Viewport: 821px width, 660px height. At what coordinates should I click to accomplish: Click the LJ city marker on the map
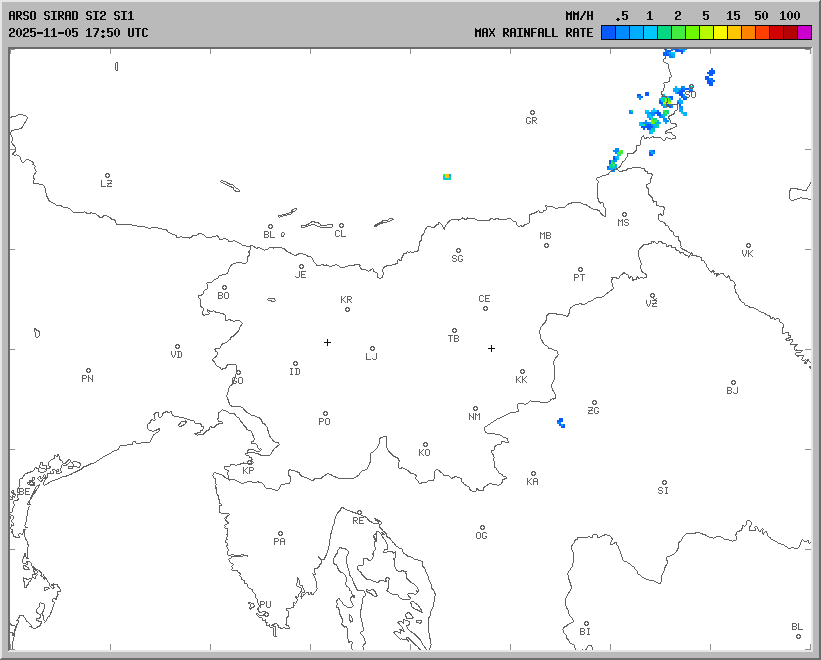[x=372, y=349]
